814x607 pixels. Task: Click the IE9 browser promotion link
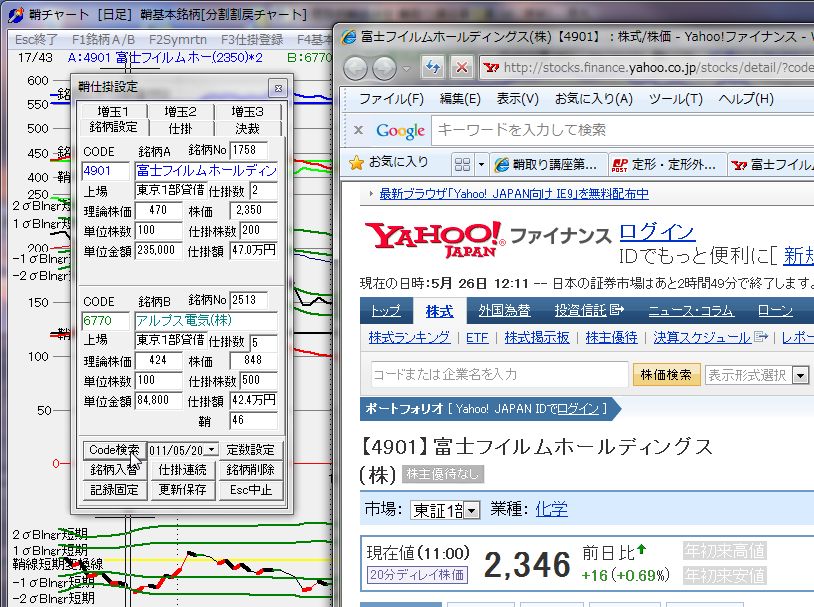click(514, 194)
